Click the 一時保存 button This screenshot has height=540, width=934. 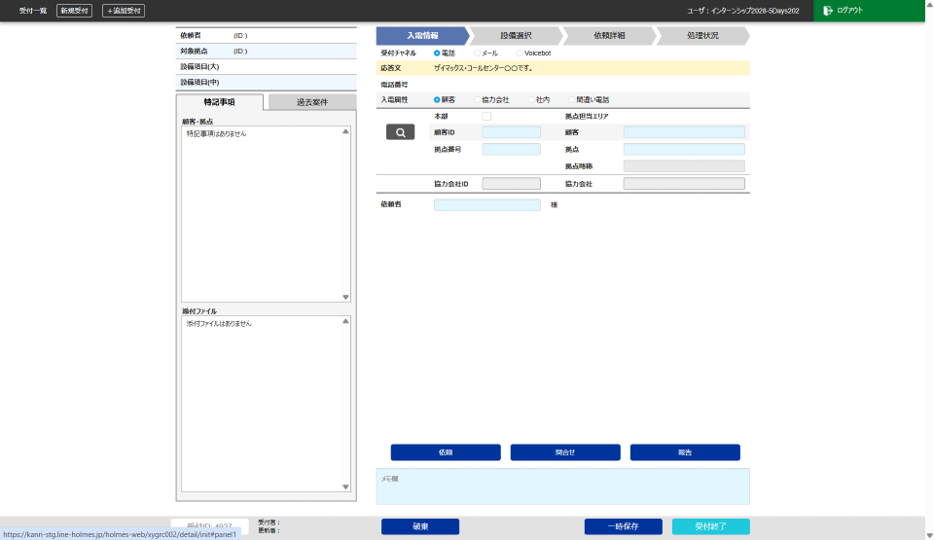(623, 526)
